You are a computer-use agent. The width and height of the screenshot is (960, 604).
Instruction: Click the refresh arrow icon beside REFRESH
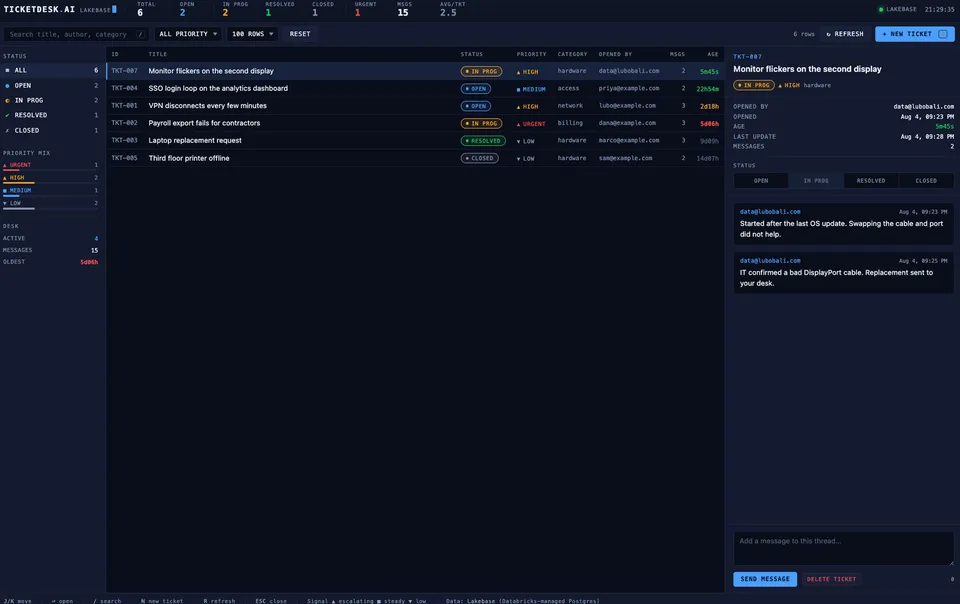click(828, 34)
